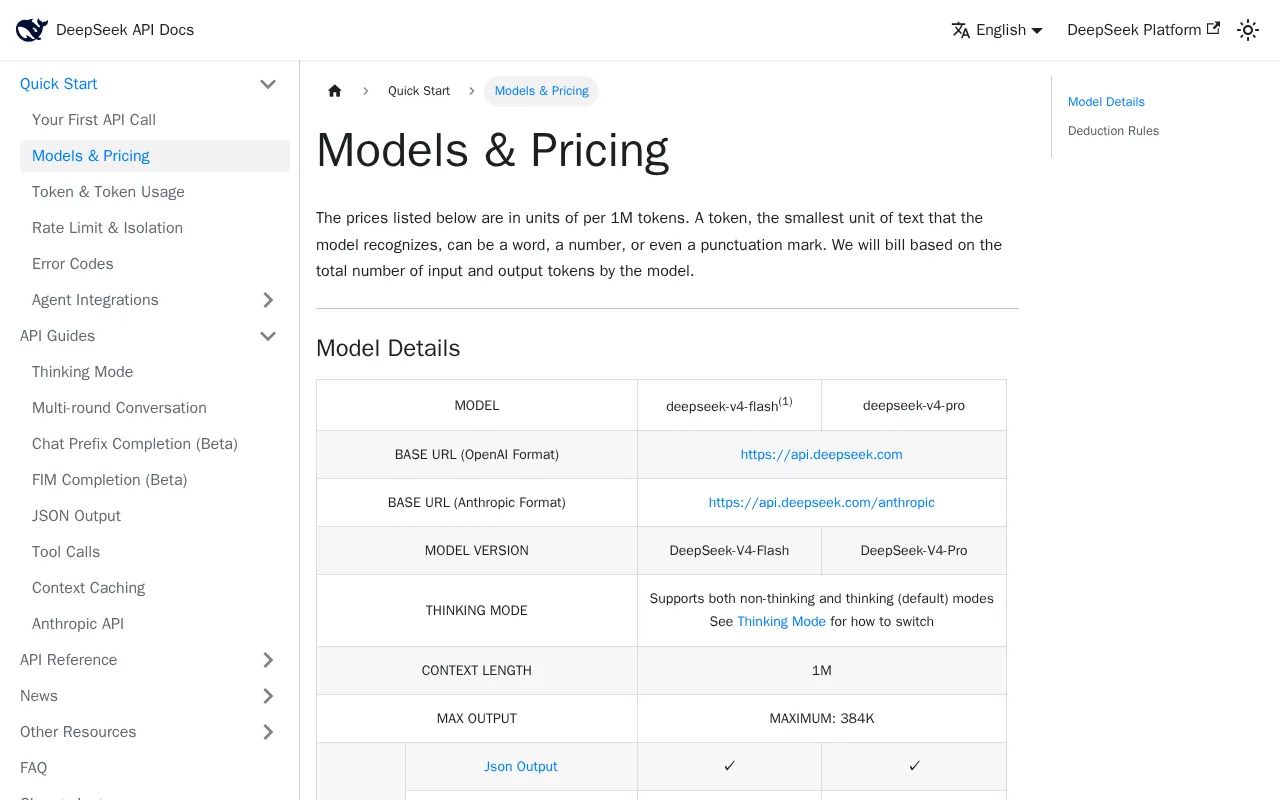Click the CONTEXT LENGTH row label
This screenshot has width=1280, height=800.
click(x=477, y=670)
